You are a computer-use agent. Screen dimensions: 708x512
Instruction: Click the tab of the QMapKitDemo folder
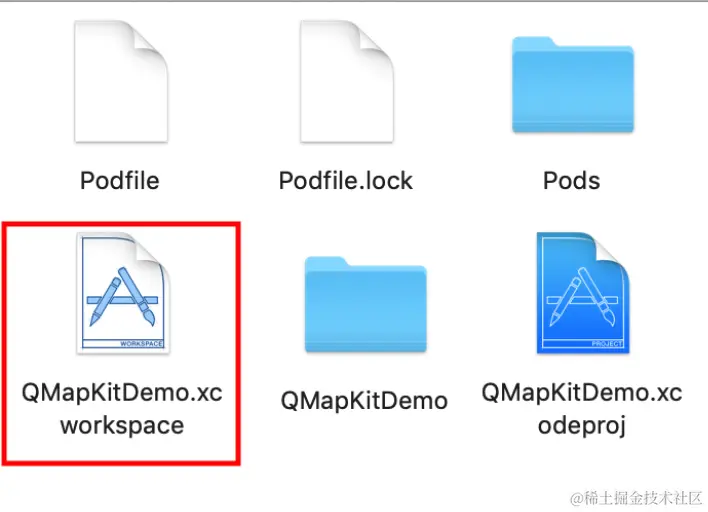point(326,262)
